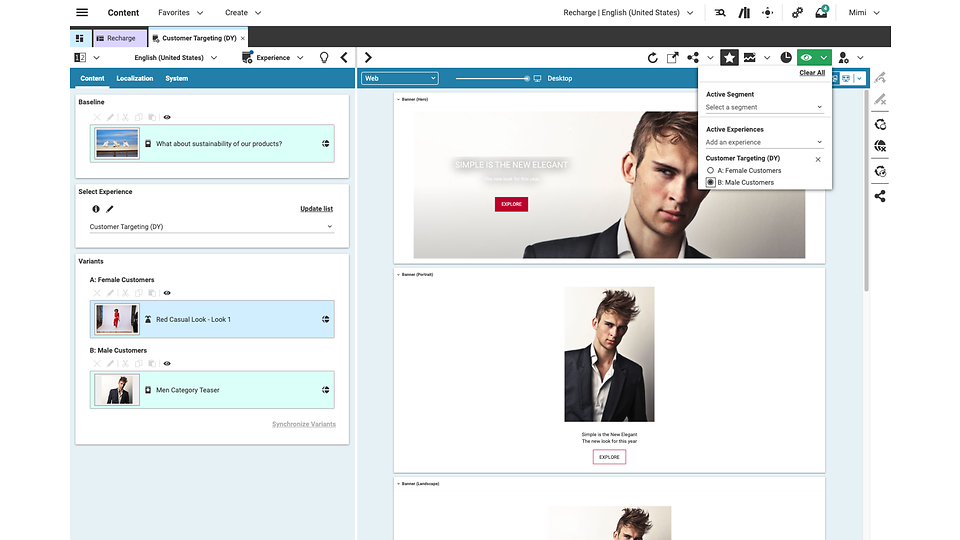Click the share icon in the right sidebar

880,196
